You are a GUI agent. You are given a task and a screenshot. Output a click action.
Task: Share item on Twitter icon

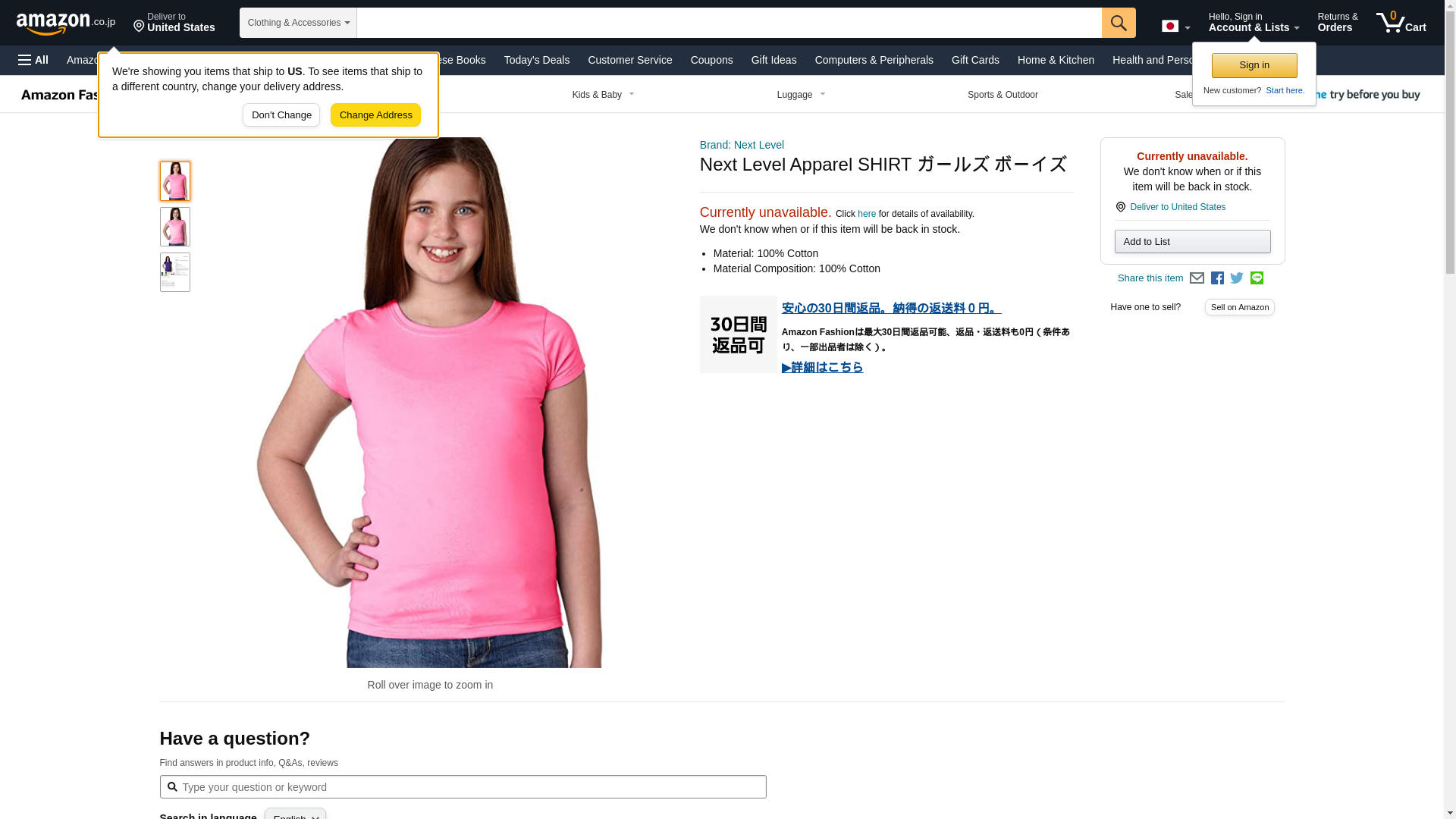click(1237, 278)
